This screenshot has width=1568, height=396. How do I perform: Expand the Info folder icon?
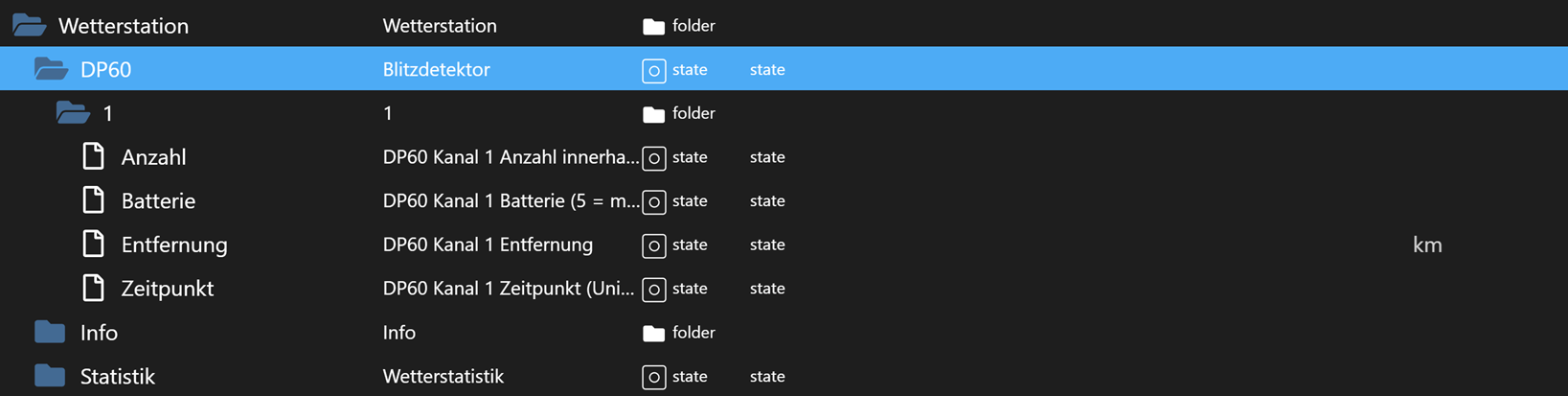click(50, 332)
